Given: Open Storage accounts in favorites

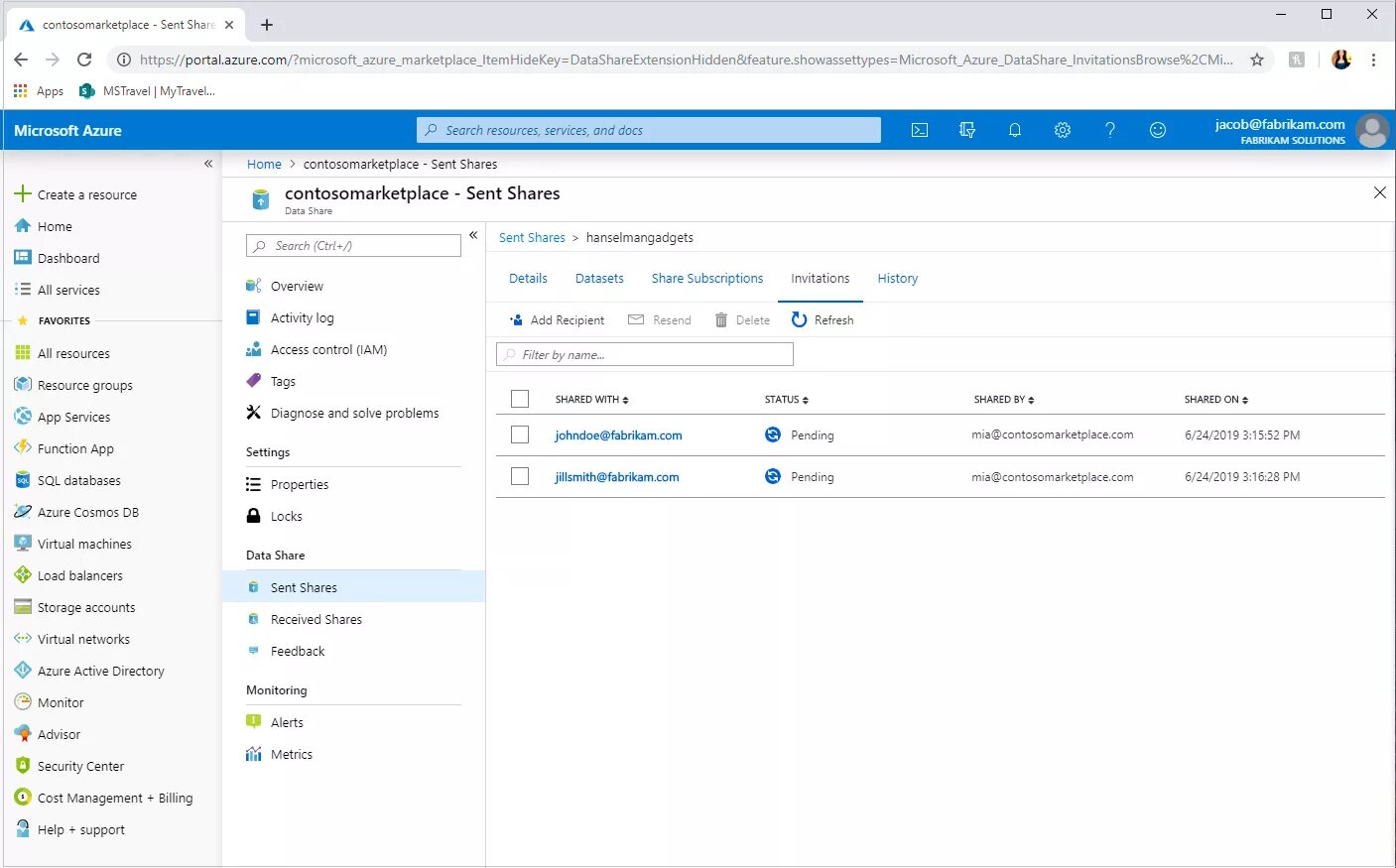Looking at the screenshot, I should [x=86, y=607].
